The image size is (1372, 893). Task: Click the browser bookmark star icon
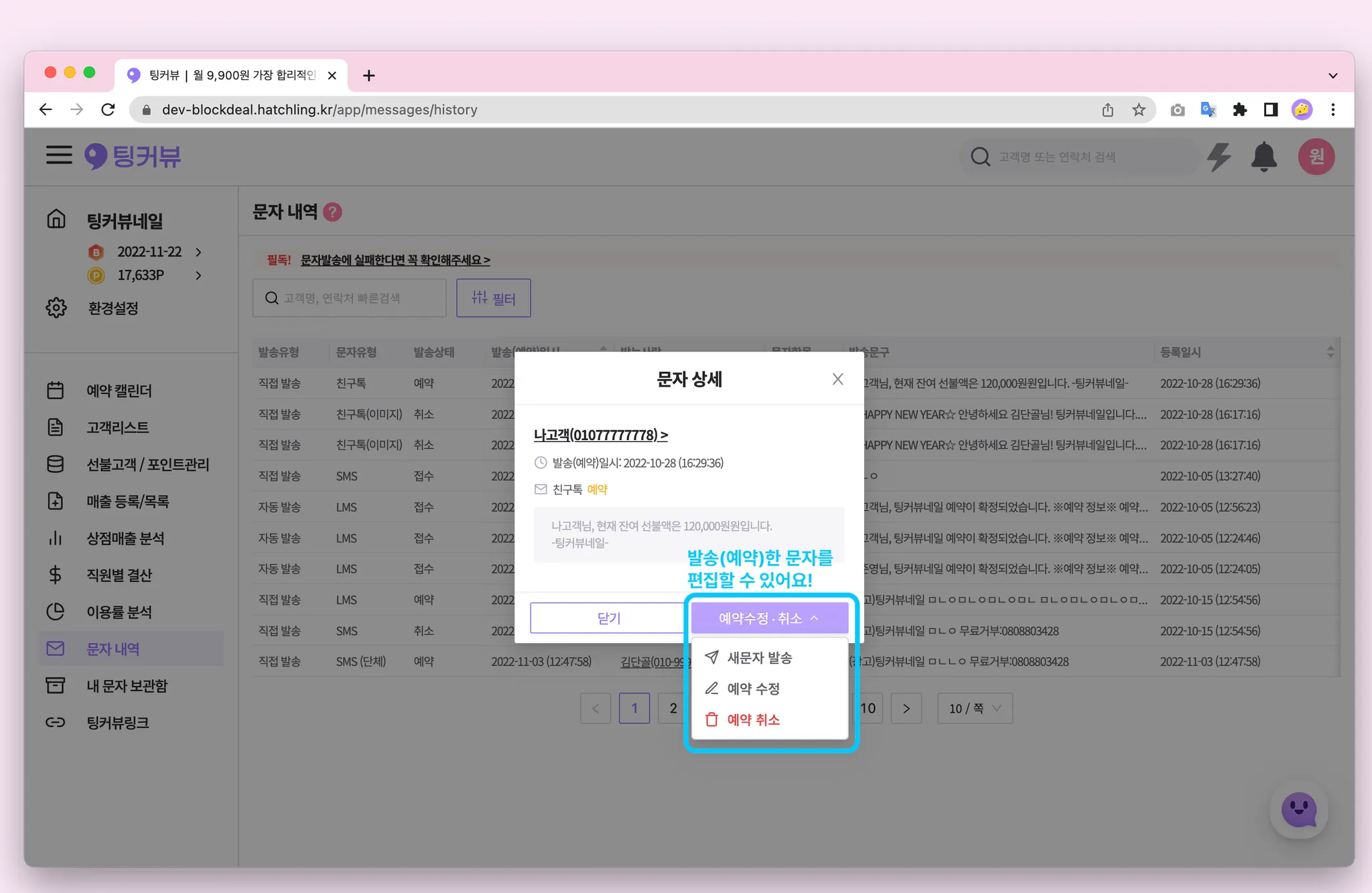(x=1139, y=110)
